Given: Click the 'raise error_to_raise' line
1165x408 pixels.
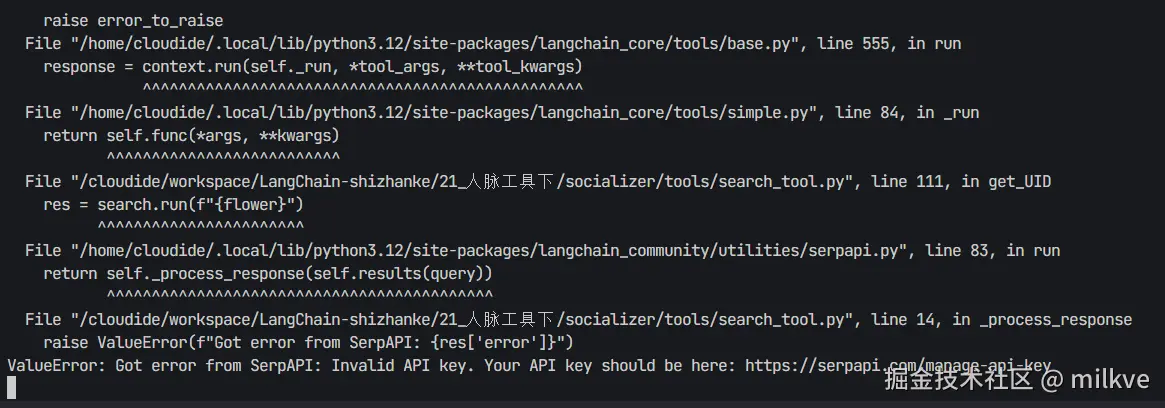Looking at the screenshot, I should pos(133,20).
